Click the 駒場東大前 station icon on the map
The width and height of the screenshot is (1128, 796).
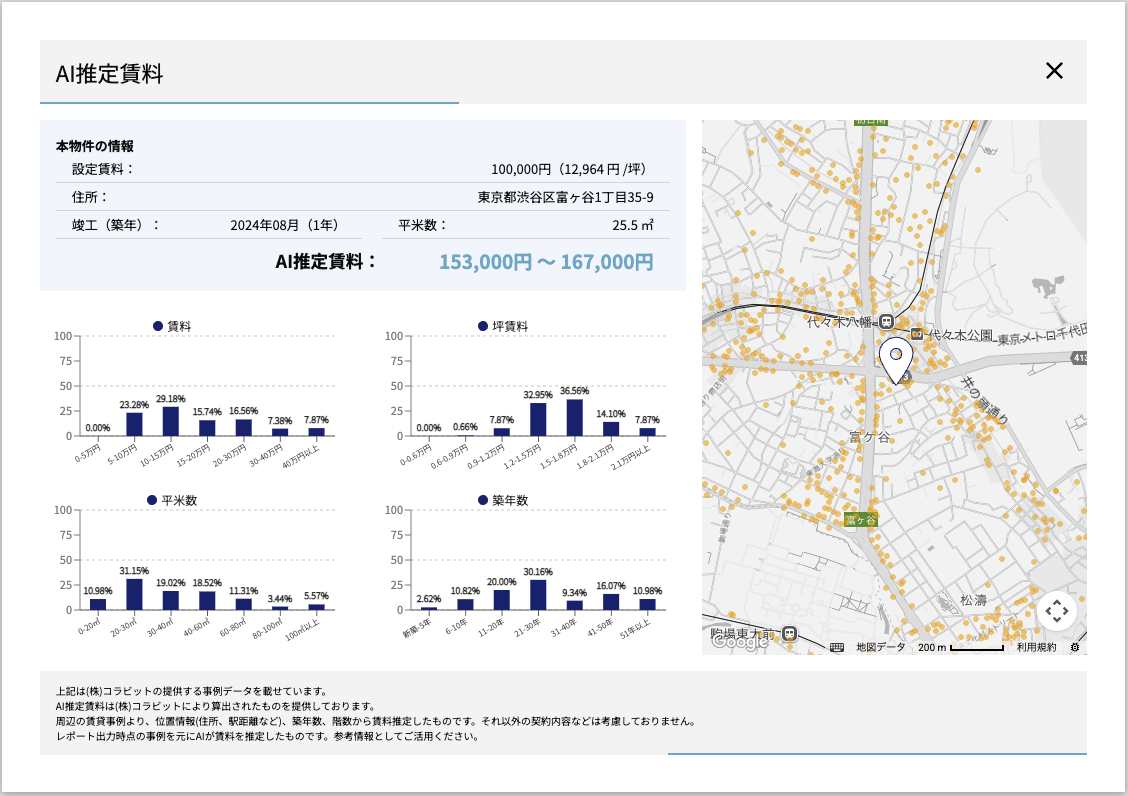(790, 634)
